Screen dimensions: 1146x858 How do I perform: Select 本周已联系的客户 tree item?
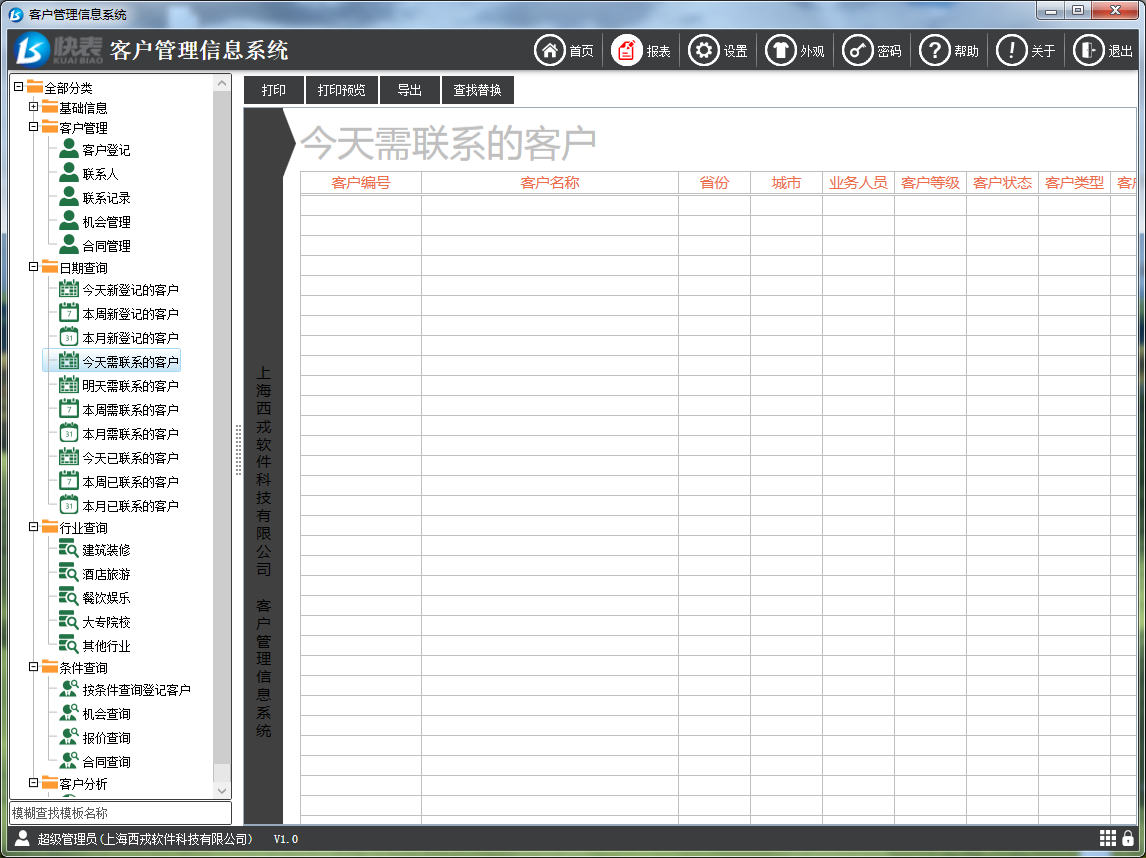coord(130,482)
